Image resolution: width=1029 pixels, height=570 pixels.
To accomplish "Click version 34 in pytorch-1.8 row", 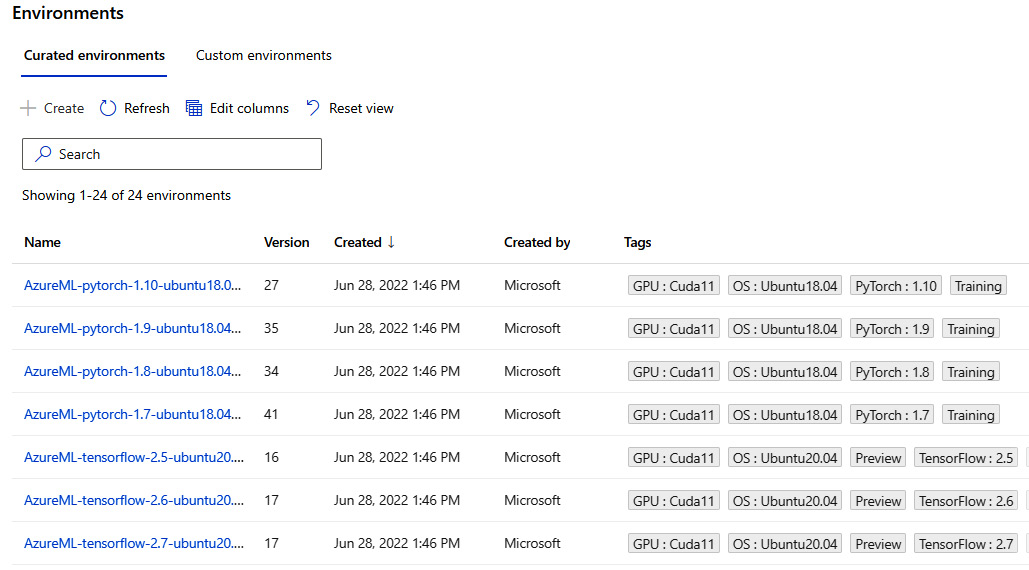I will point(271,371).
